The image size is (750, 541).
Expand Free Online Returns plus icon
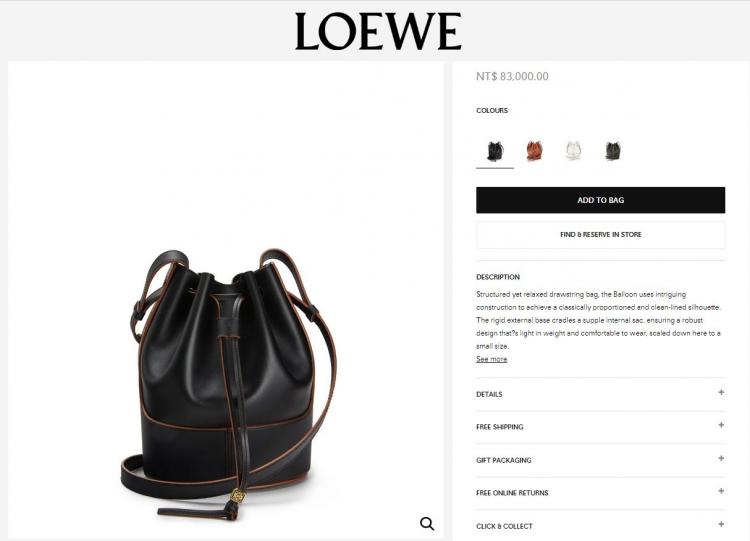[721, 491]
